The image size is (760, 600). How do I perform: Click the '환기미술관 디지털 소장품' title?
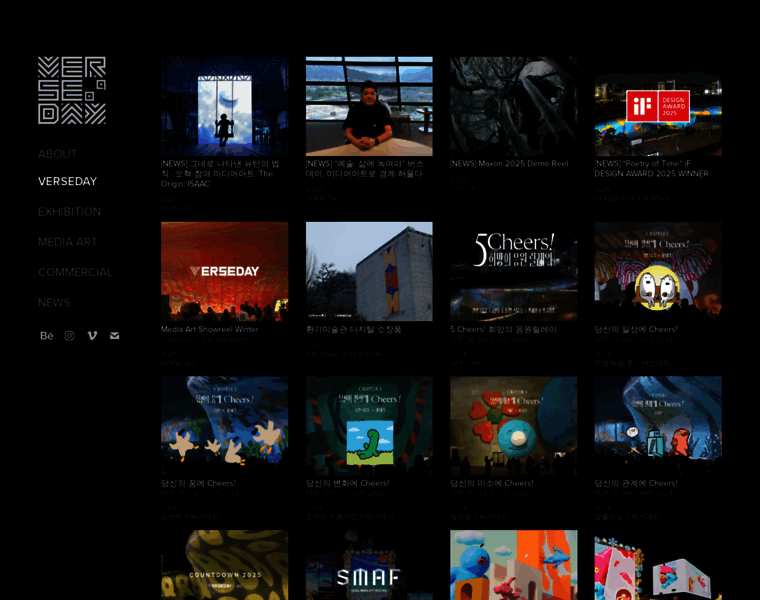pyautogui.click(x=353, y=329)
